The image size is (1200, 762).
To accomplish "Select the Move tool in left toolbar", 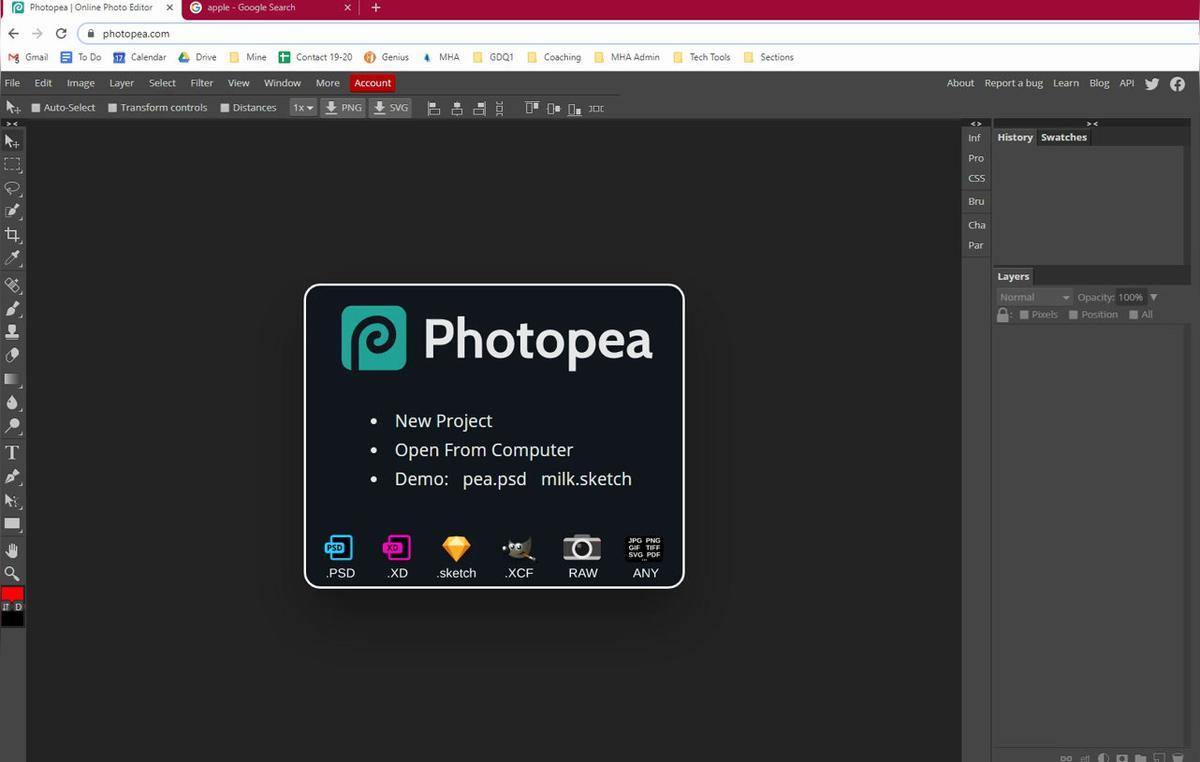I will pyautogui.click(x=12, y=142).
